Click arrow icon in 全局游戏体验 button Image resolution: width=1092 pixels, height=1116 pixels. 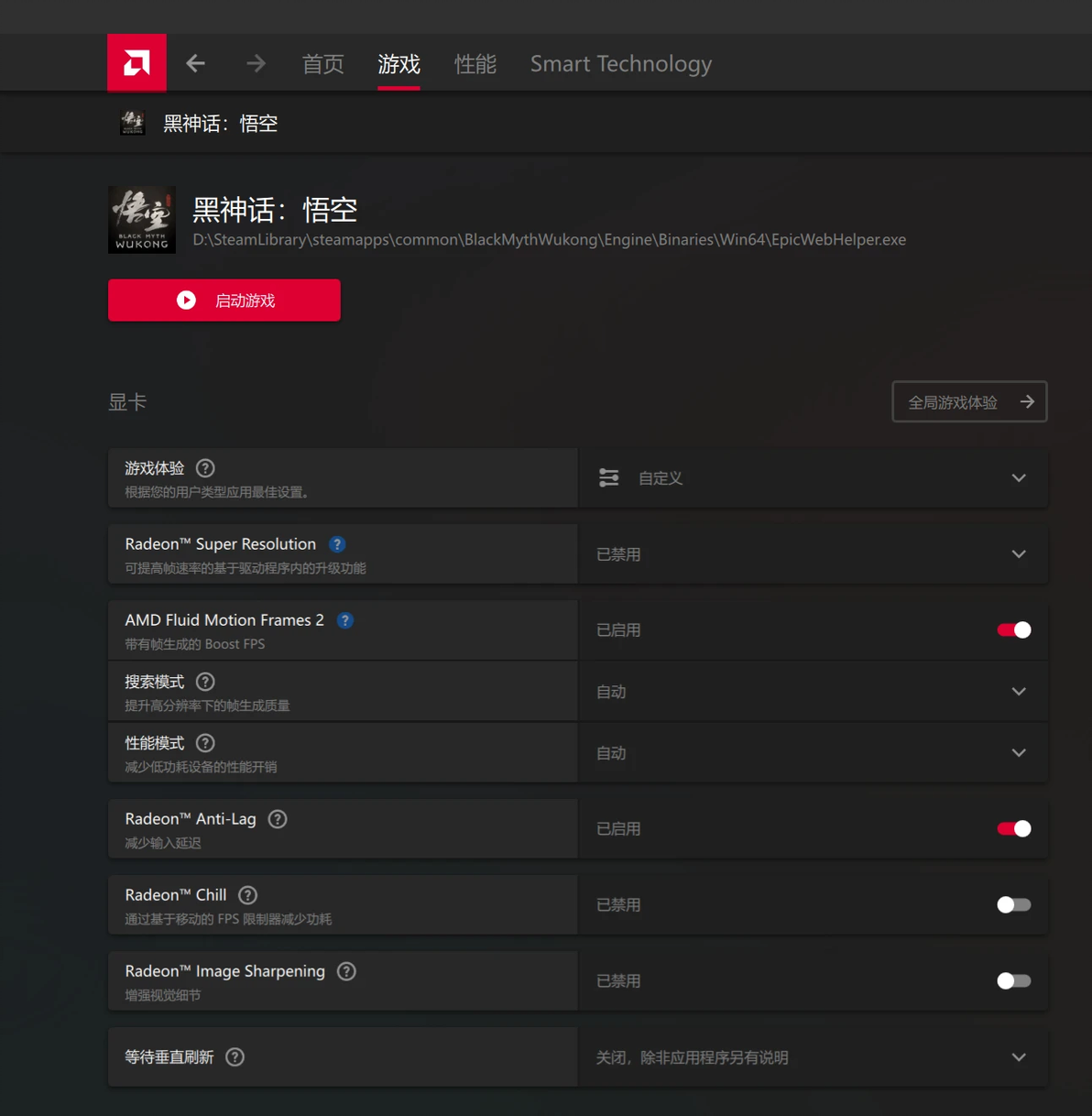tap(1027, 402)
